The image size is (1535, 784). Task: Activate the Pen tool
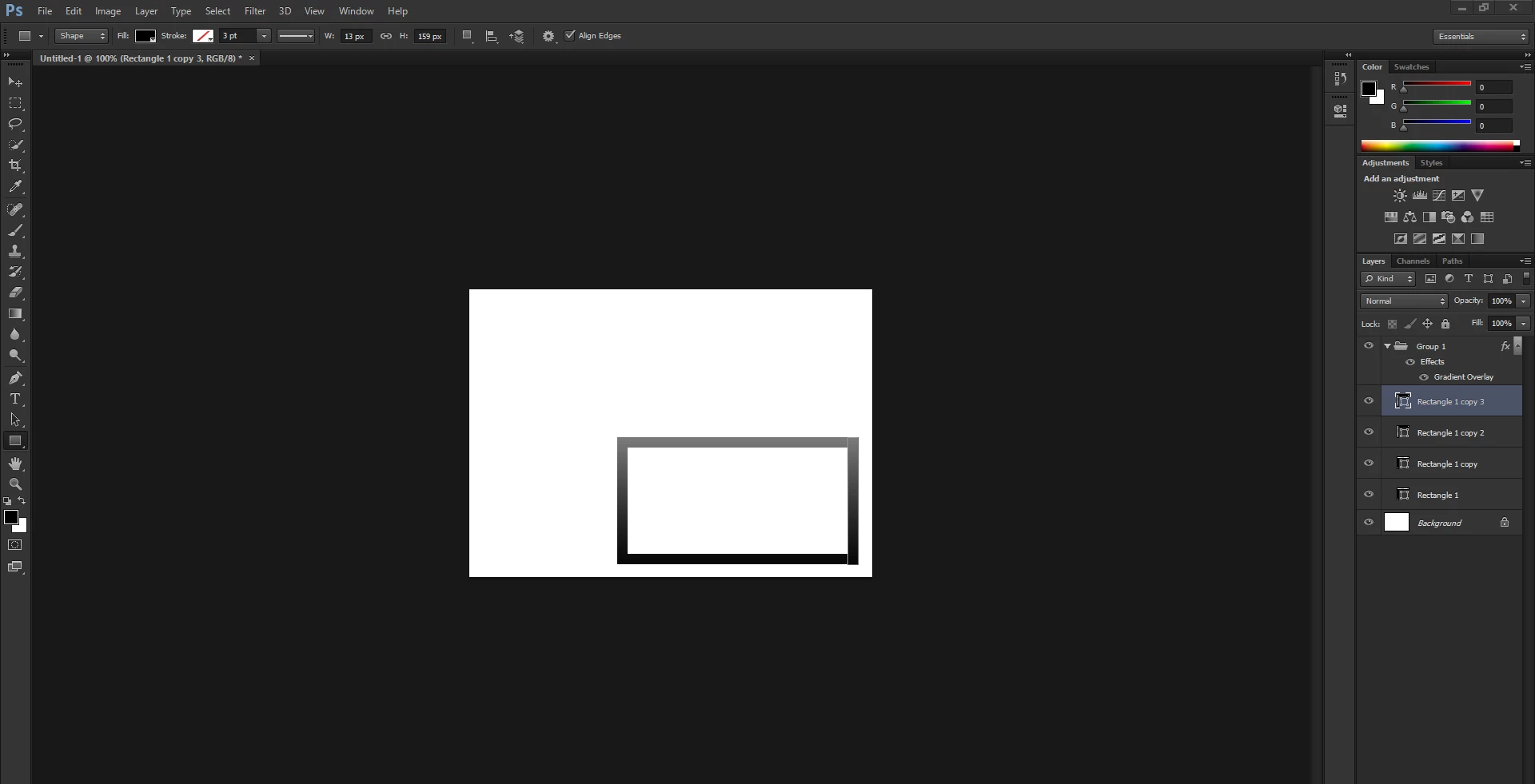[15, 378]
